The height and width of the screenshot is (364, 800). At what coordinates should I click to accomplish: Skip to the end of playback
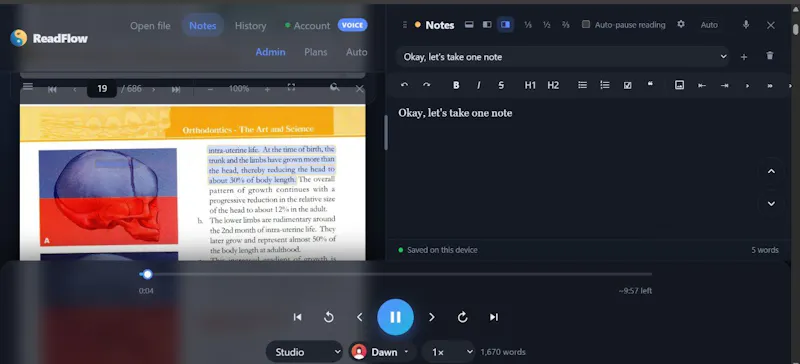(x=493, y=317)
